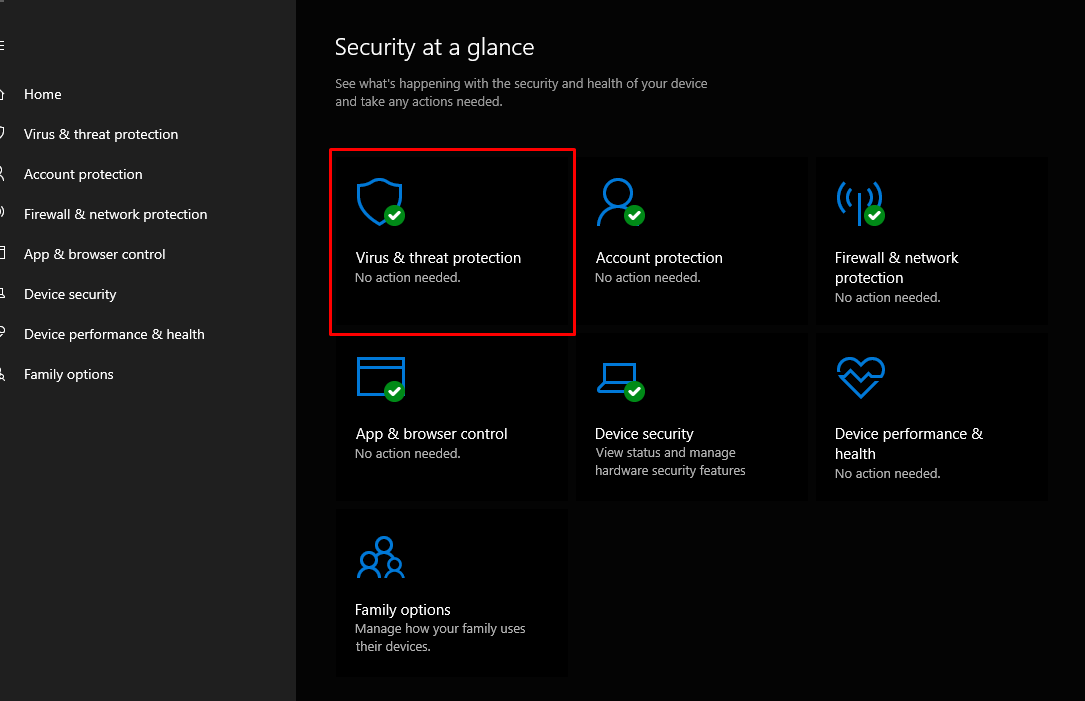This screenshot has width=1085, height=701.
Task: Click 'No action needed.' under Account protection
Action: pos(648,277)
